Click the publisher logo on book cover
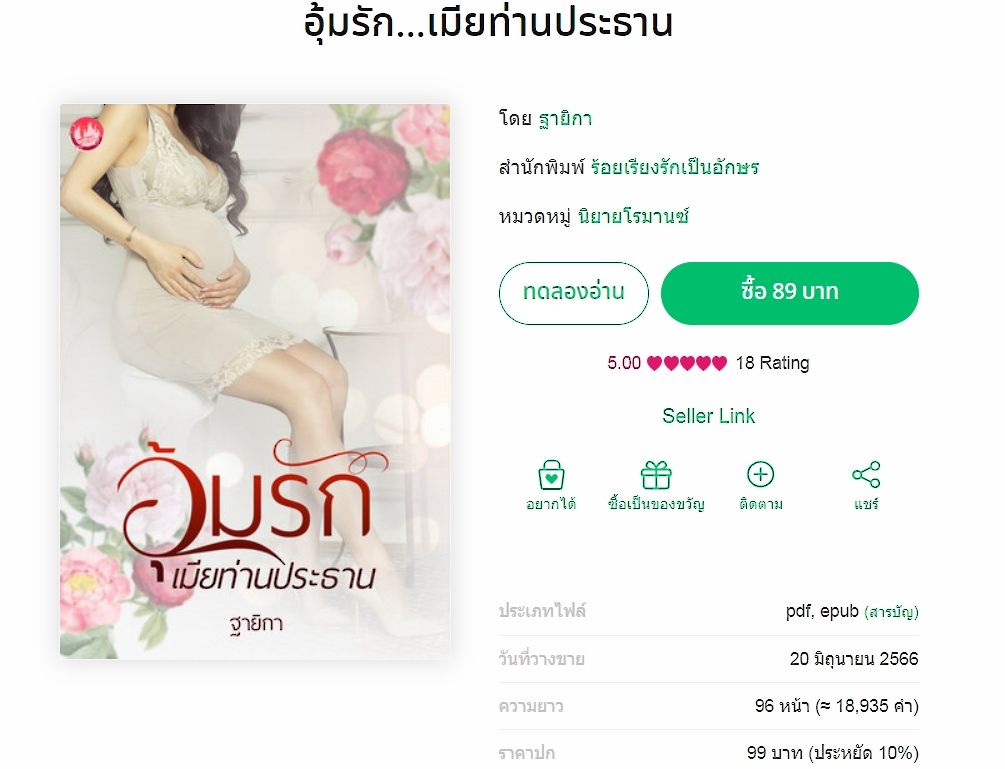Image resolution: width=1005 pixels, height=769 pixels. (x=86, y=134)
